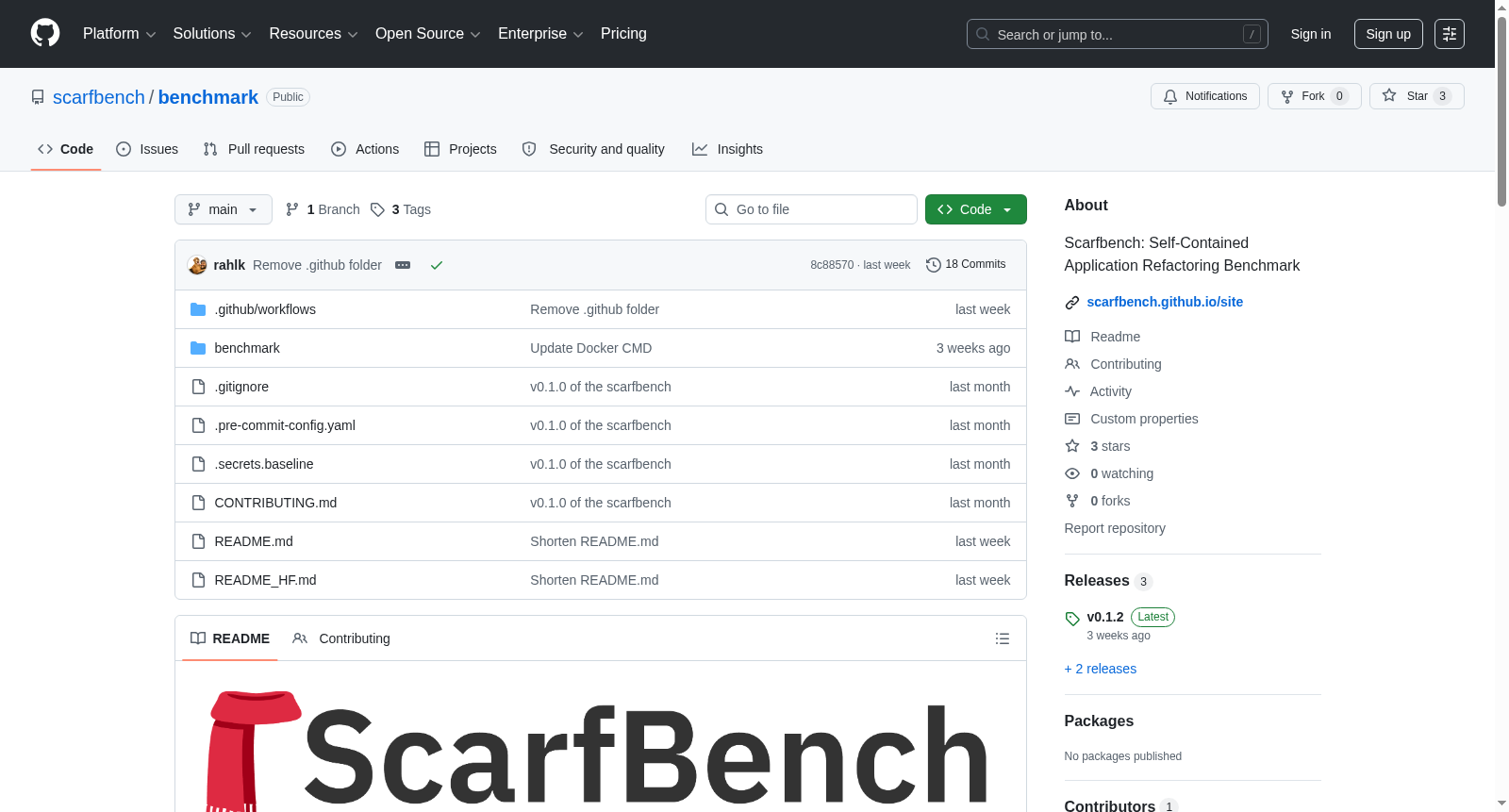This screenshot has height=812, width=1509.
Task: Expand commit message ellipsis button
Action: point(403,265)
